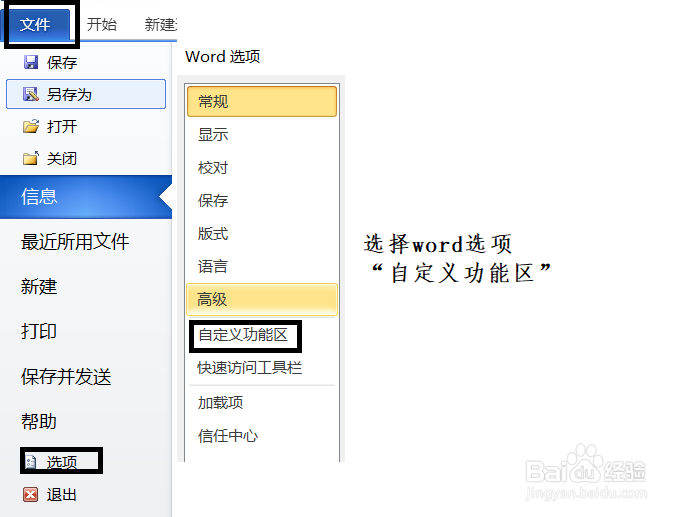
Task: Select the 信息 backstage section
Action: pyautogui.click(x=86, y=197)
